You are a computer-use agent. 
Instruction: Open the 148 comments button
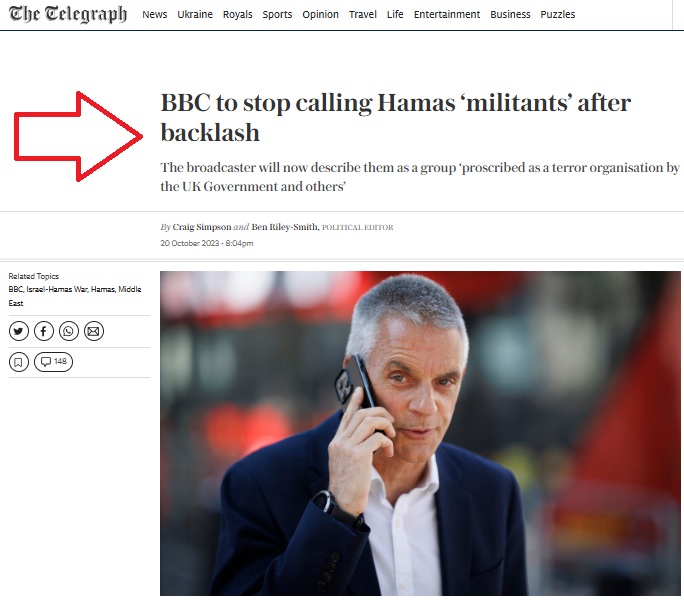point(53,362)
